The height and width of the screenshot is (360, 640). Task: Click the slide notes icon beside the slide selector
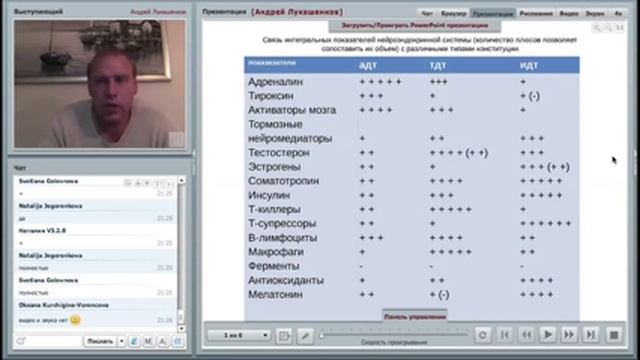(x=284, y=336)
